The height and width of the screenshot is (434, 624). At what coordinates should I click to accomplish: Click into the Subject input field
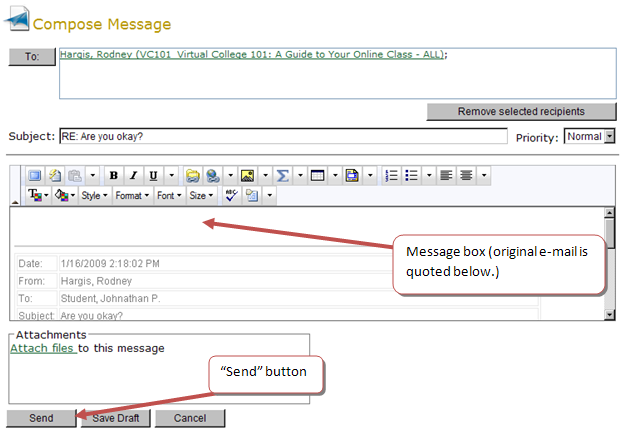[283, 136]
